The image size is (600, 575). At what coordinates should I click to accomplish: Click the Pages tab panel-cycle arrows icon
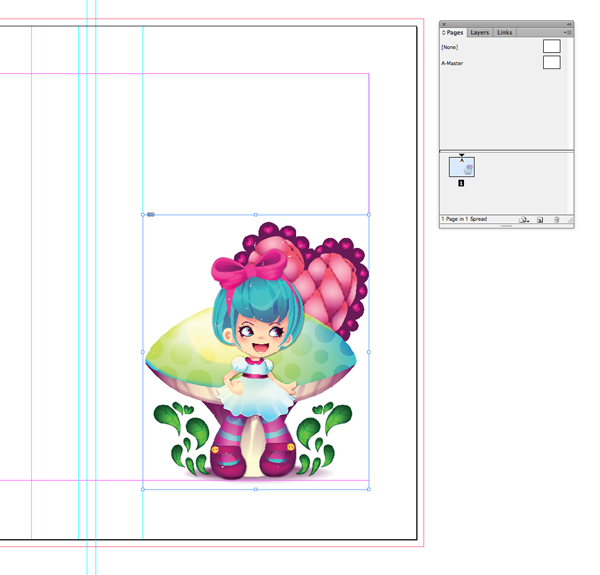pos(443,33)
